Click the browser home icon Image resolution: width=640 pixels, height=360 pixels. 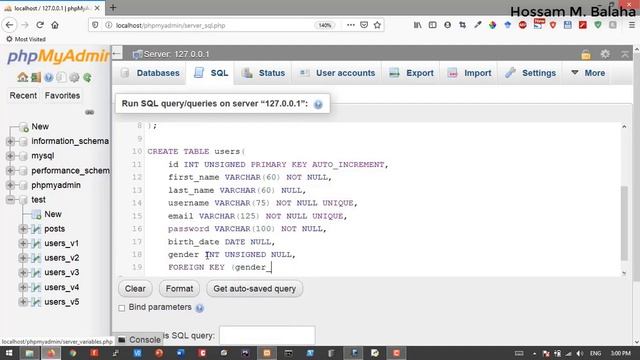point(55,25)
